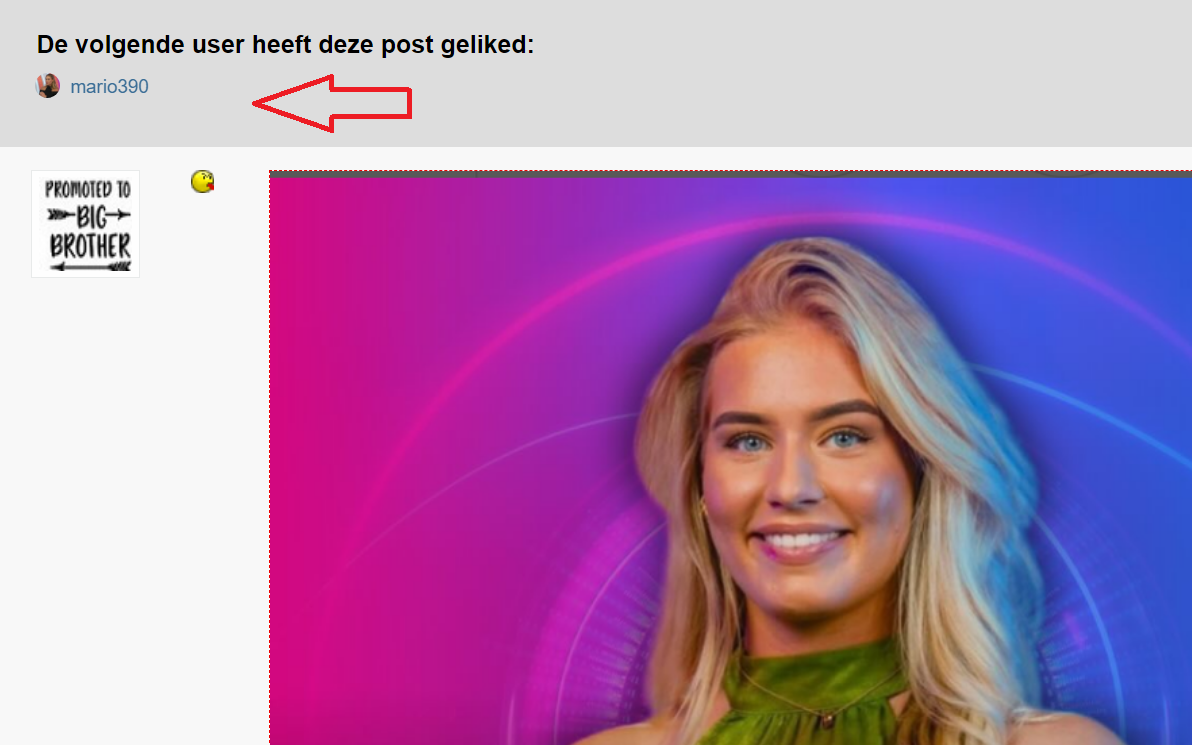
Task: Click the word "BIG" in the badge
Action: [x=90, y=217]
